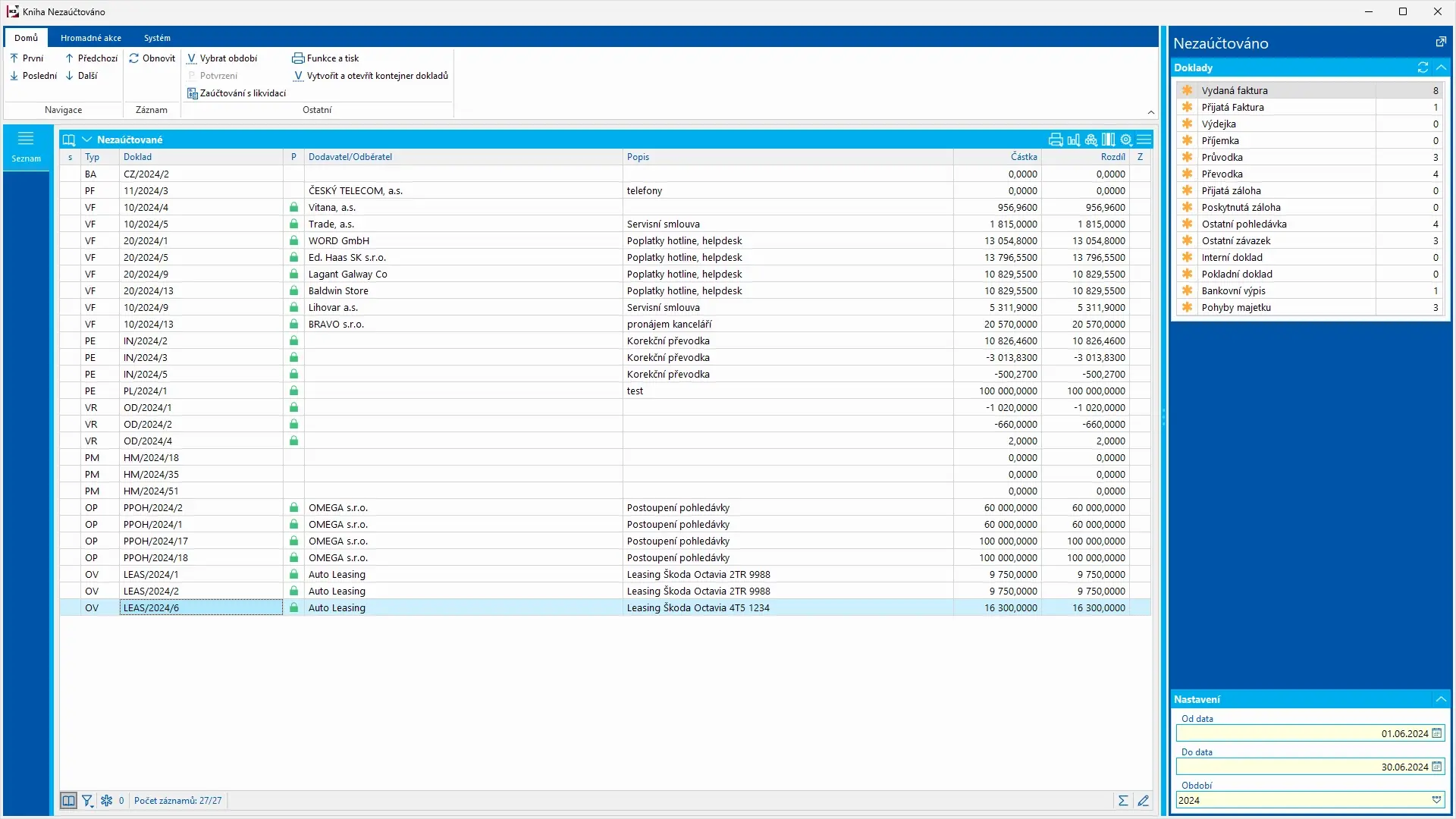Screen dimensions: 1456x819
Task: Pop out the Nezaúčtováno panel
Action: point(1441,42)
